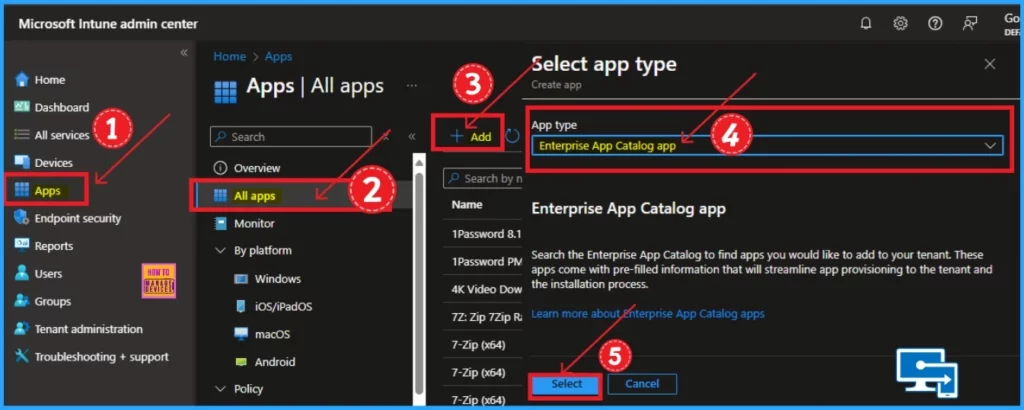The width and height of the screenshot is (1024, 410).
Task: Open the feedback icon in header
Action: pyautogui.click(x=970, y=24)
